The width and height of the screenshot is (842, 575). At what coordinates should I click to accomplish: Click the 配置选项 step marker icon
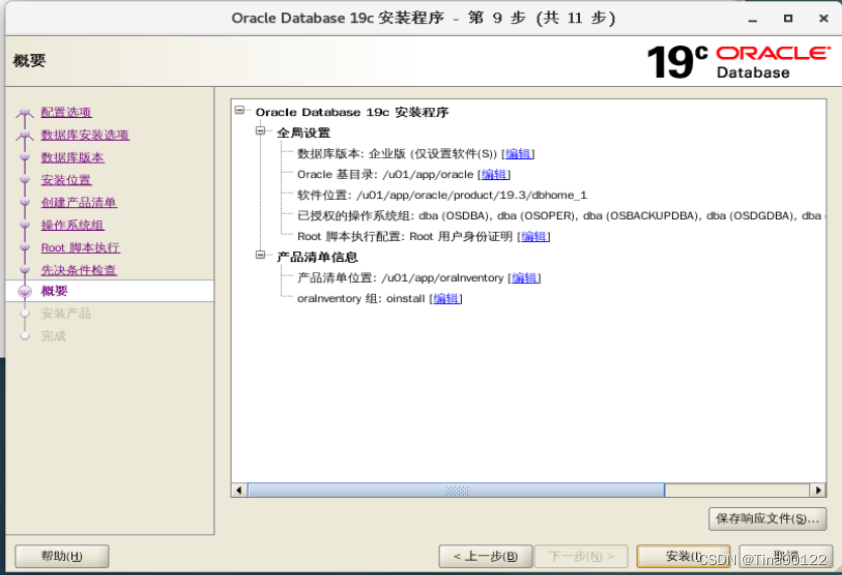pyautogui.click(x=24, y=112)
